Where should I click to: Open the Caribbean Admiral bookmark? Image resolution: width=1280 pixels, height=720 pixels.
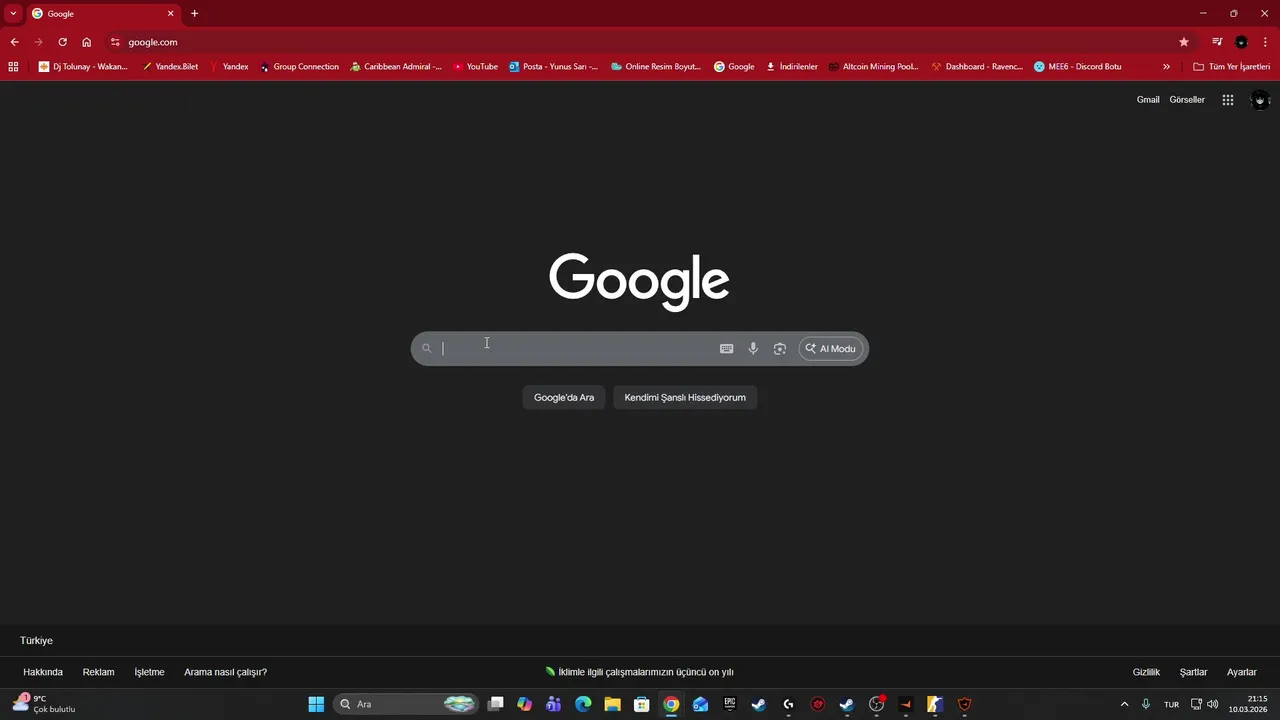(x=396, y=67)
